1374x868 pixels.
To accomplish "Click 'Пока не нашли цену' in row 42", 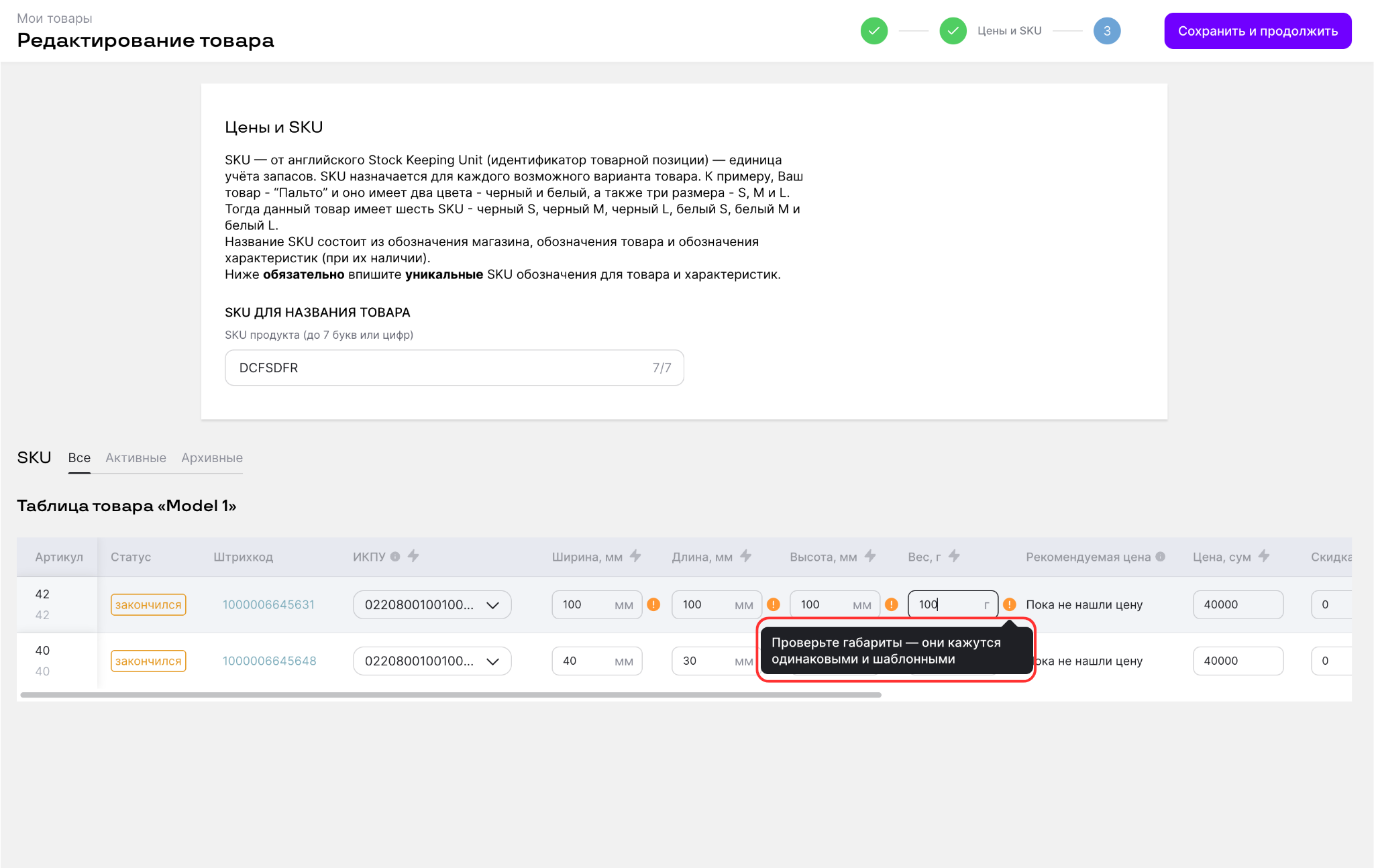I will click(x=1084, y=604).
